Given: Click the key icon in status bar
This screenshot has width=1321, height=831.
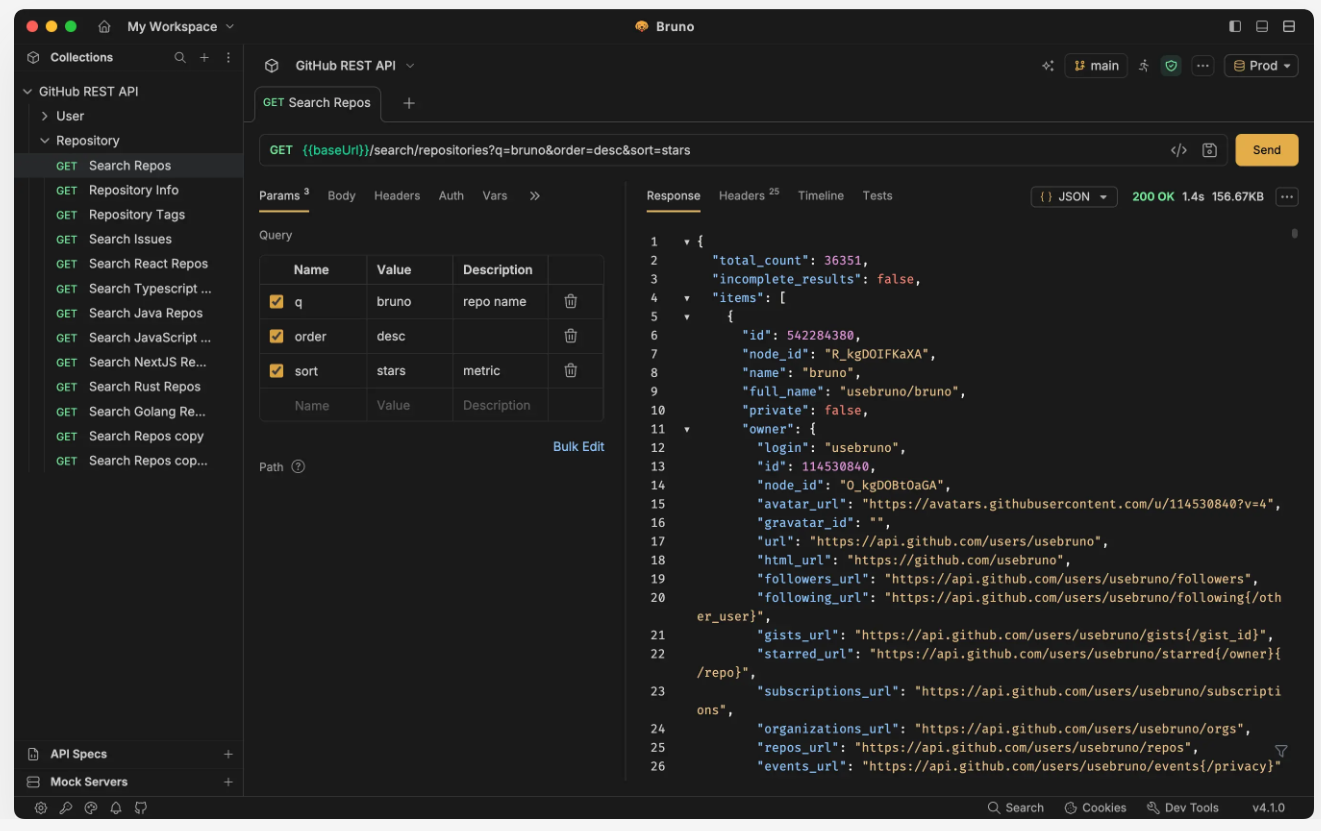Looking at the screenshot, I should tap(66, 807).
